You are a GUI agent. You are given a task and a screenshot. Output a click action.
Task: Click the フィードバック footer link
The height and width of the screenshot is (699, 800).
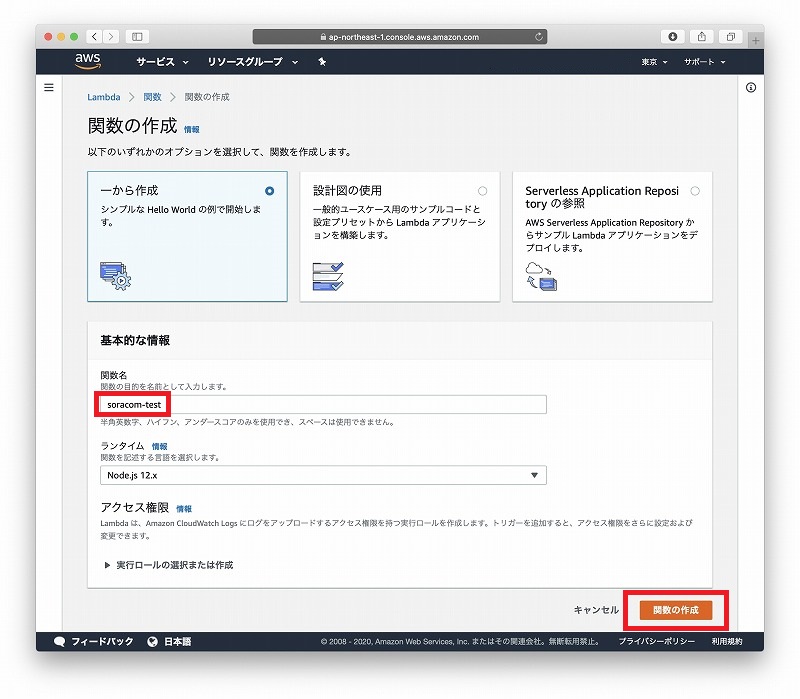coord(102,642)
